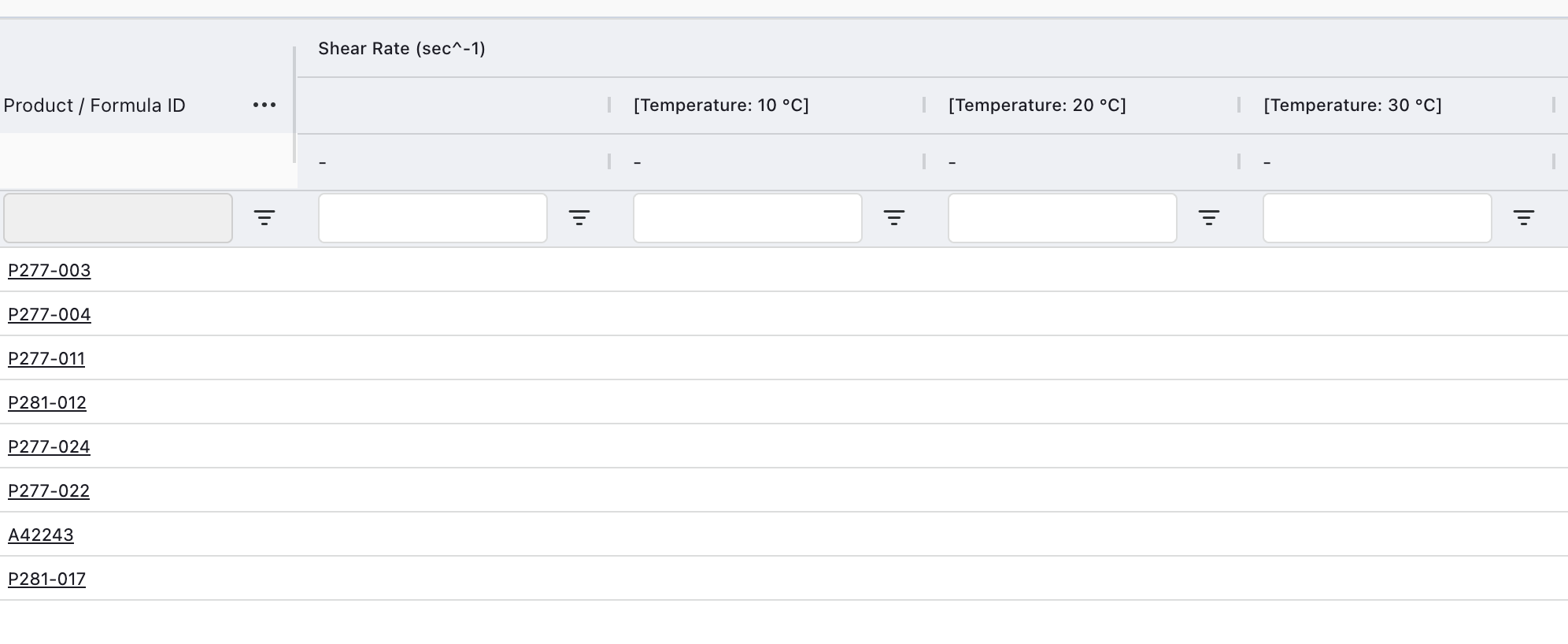The height and width of the screenshot is (644, 1568).
Task: Click the Shear Rate (sec^-1) group header
Action: [x=401, y=49]
